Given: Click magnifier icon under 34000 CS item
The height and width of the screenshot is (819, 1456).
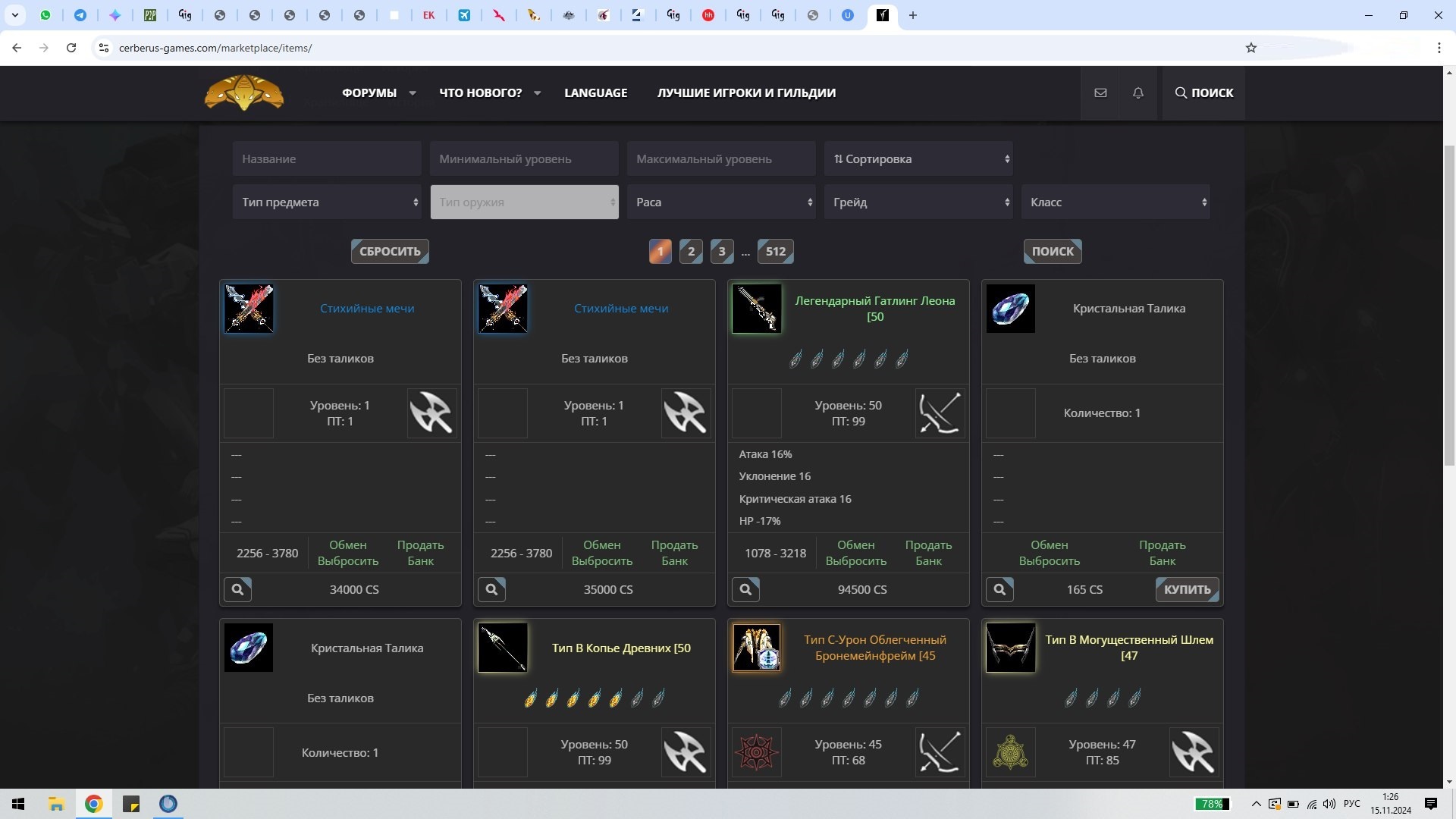Looking at the screenshot, I should point(237,589).
